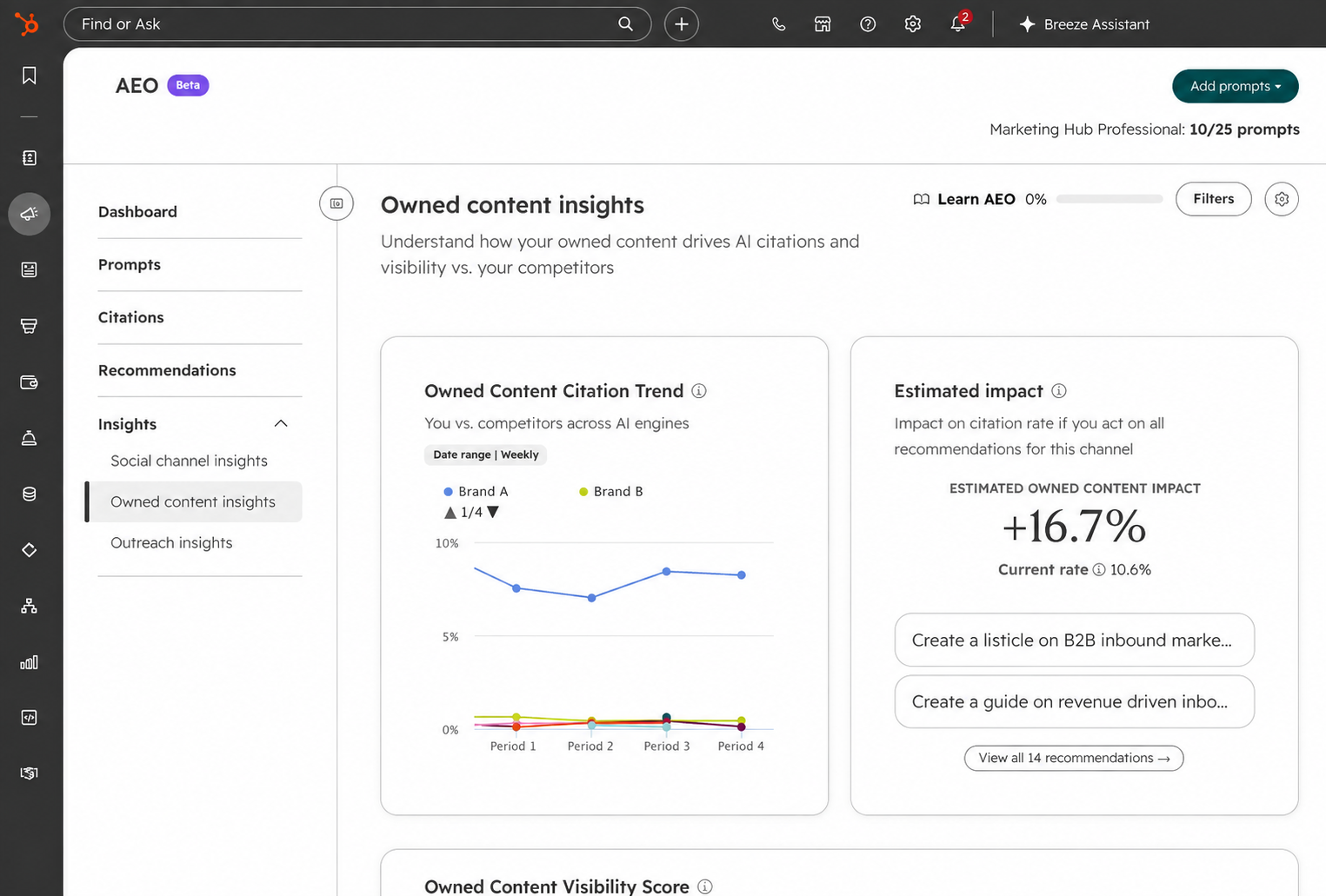Open the Prompts section

[130, 265]
